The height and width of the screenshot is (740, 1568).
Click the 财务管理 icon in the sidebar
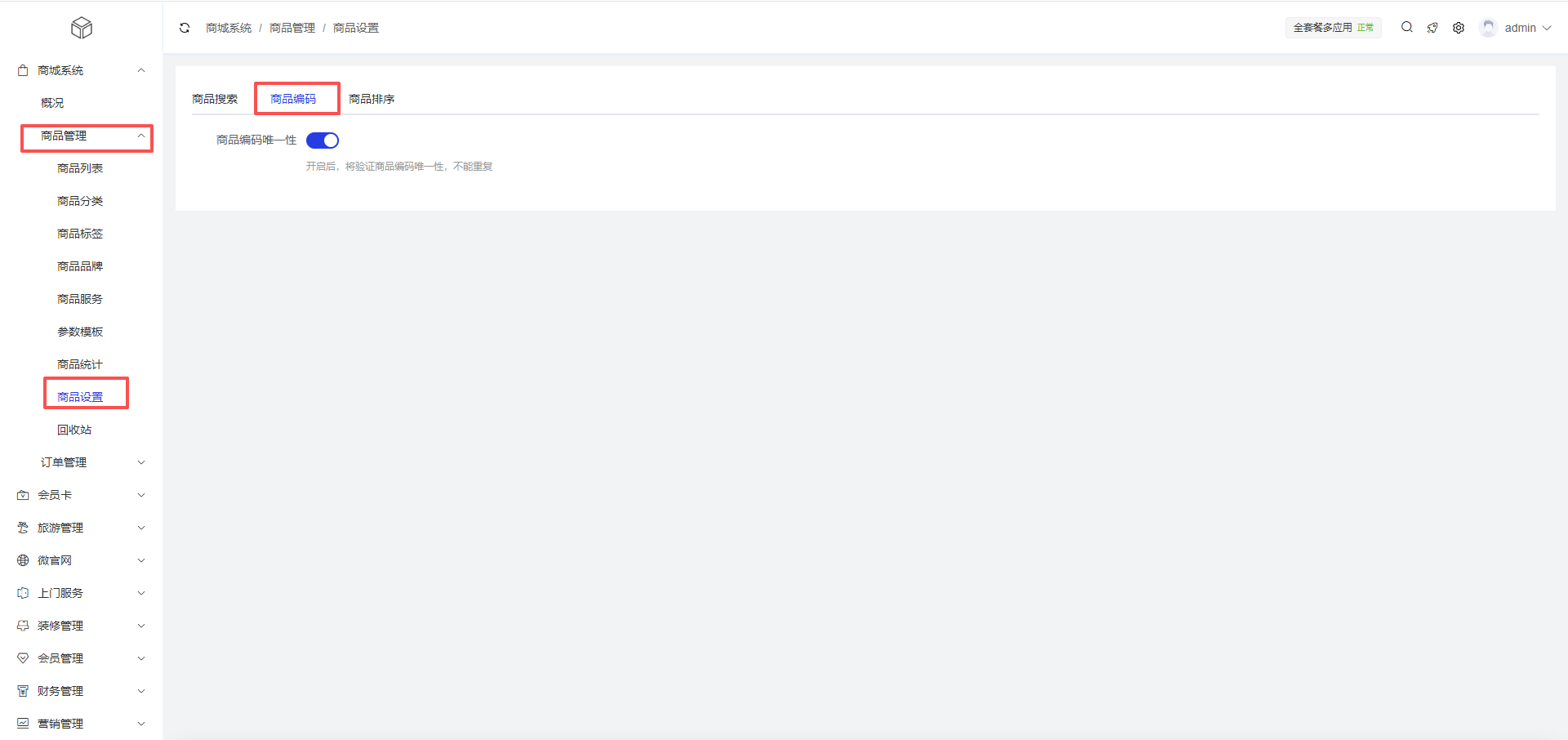pyautogui.click(x=23, y=691)
